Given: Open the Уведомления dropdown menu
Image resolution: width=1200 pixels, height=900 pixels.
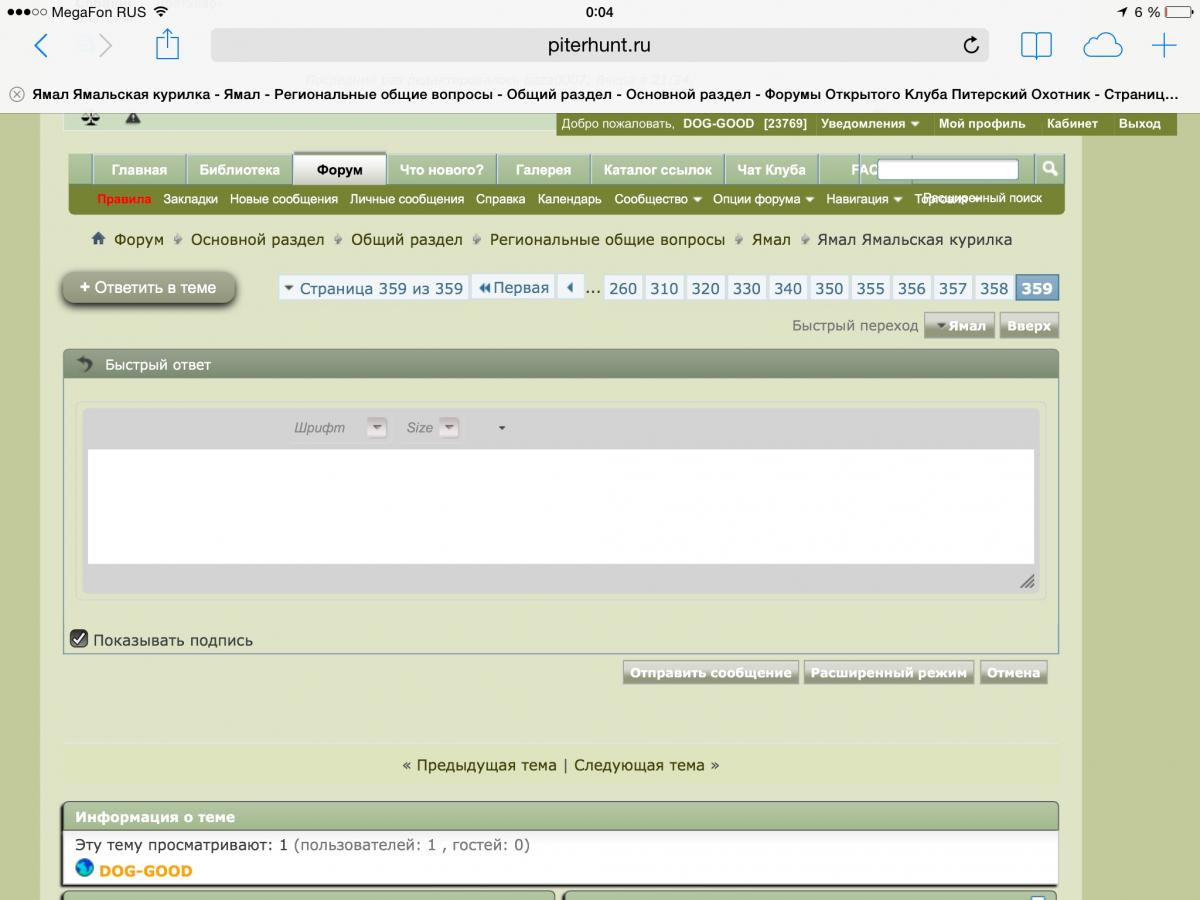Looking at the screenshot, I should click(x=869, y=124).
